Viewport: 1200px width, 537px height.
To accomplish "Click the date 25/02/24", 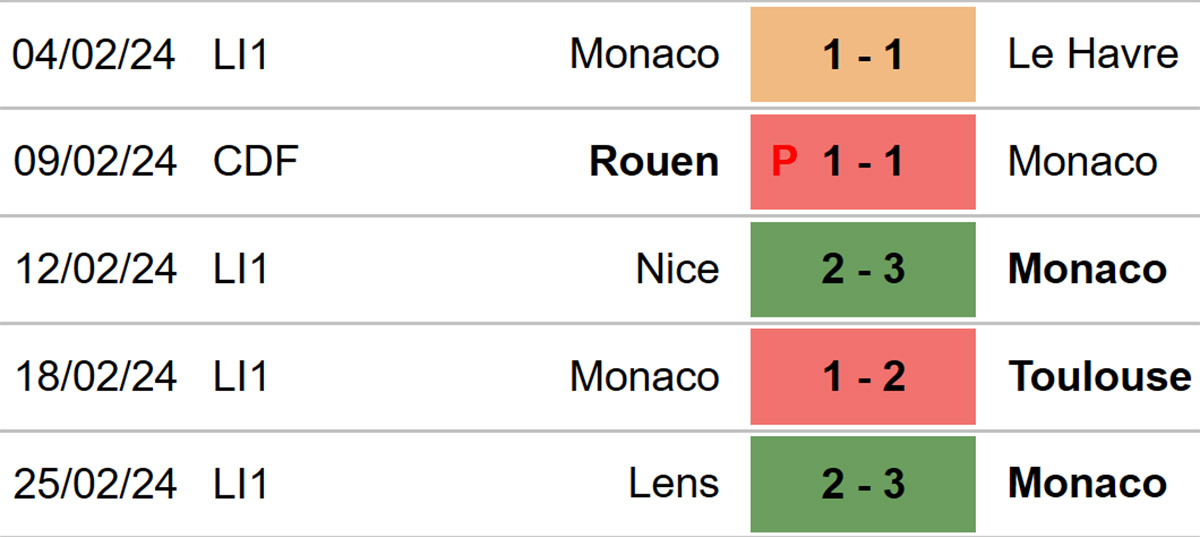I will point(94,484).
